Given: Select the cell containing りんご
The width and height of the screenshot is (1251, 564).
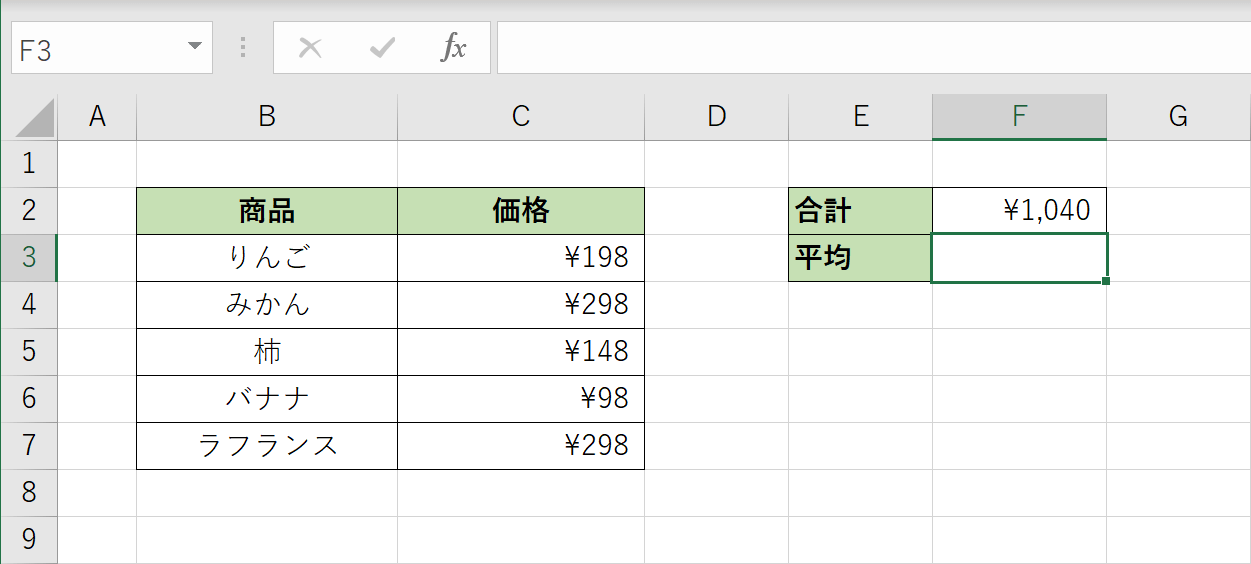Looking at the screenshot, I should pos(266,258).
